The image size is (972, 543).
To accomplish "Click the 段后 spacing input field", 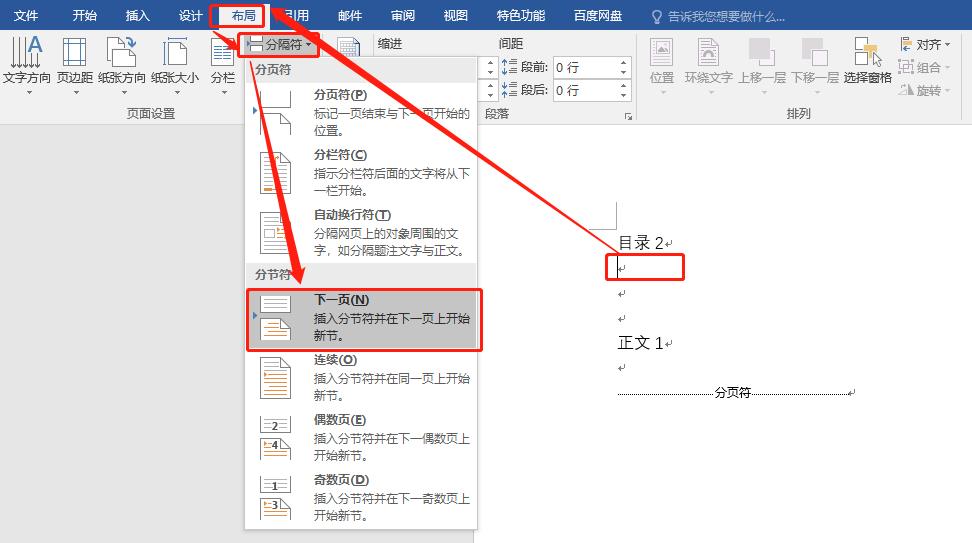I will click(585, 90).
